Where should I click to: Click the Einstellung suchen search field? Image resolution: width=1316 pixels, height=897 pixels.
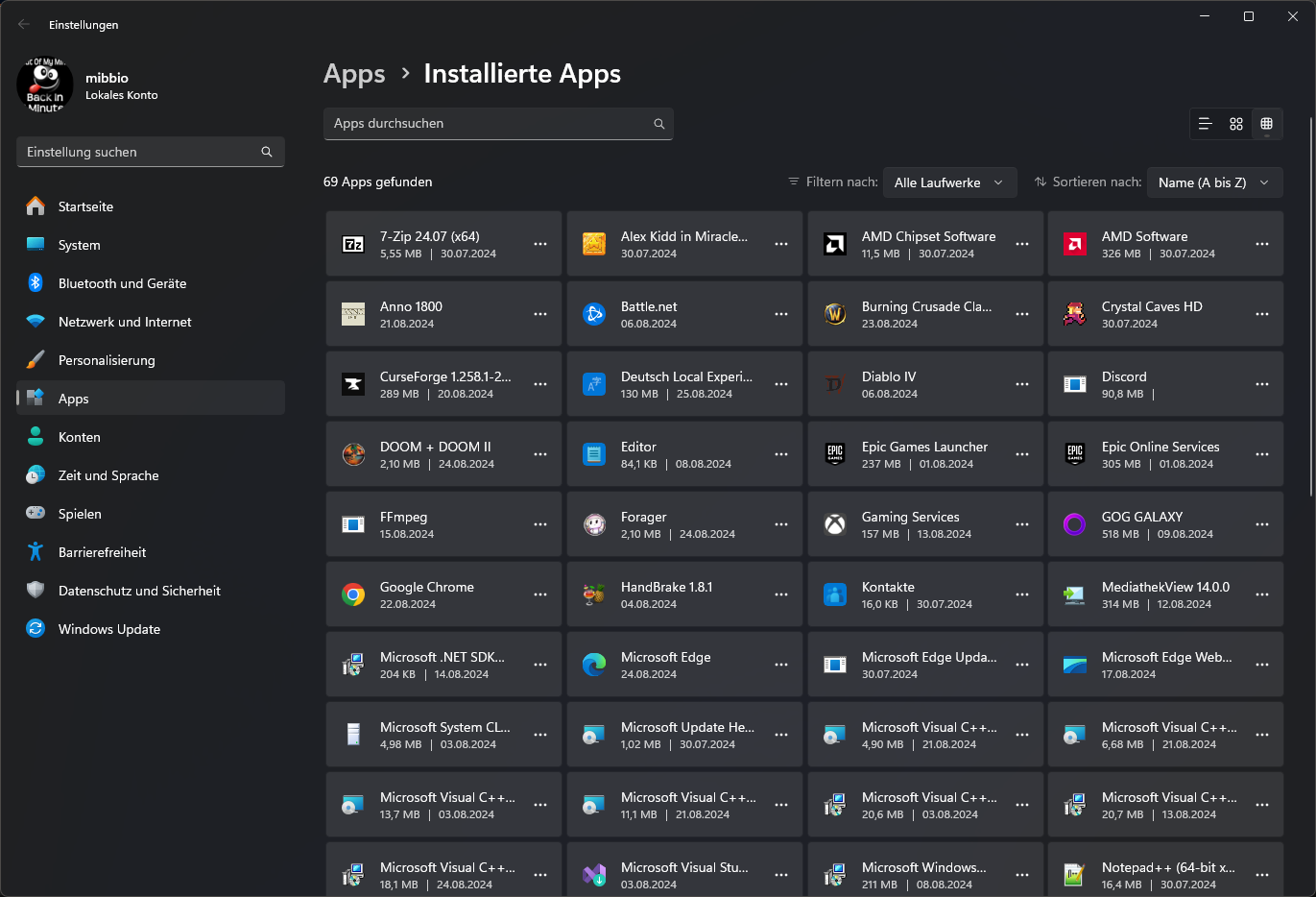(x=141, y=152)
